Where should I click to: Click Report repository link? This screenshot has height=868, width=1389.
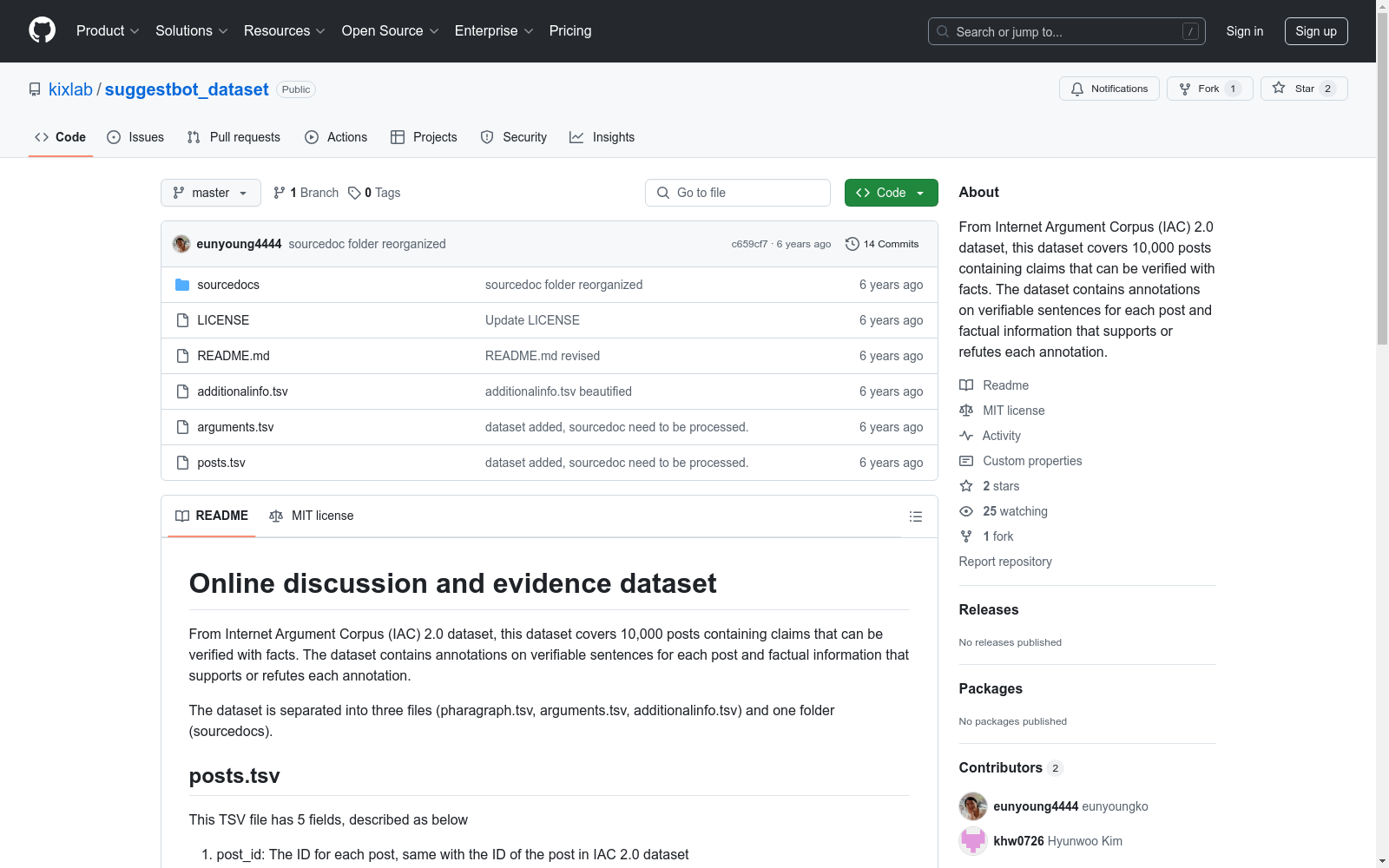tap(1005, 562)
